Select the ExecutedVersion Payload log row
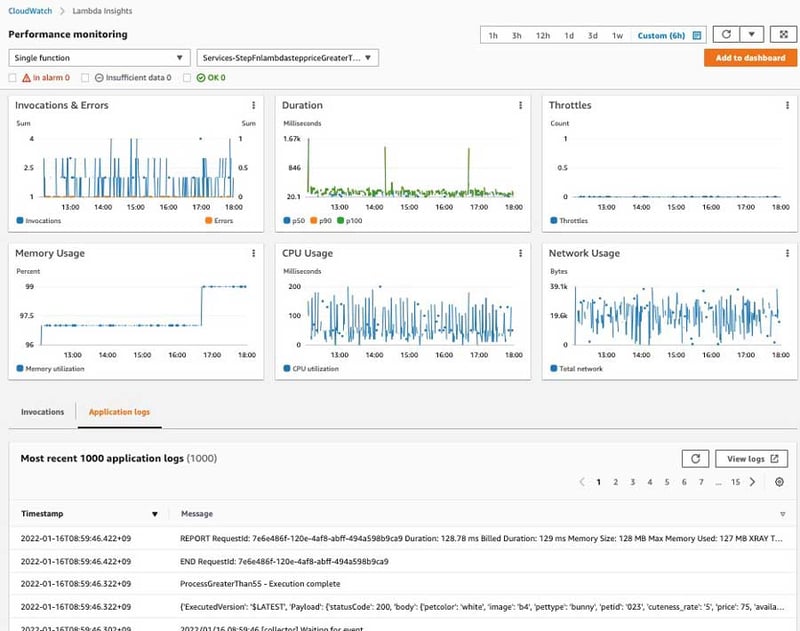This screenshot has height=631, width=800. click(403, 607)
